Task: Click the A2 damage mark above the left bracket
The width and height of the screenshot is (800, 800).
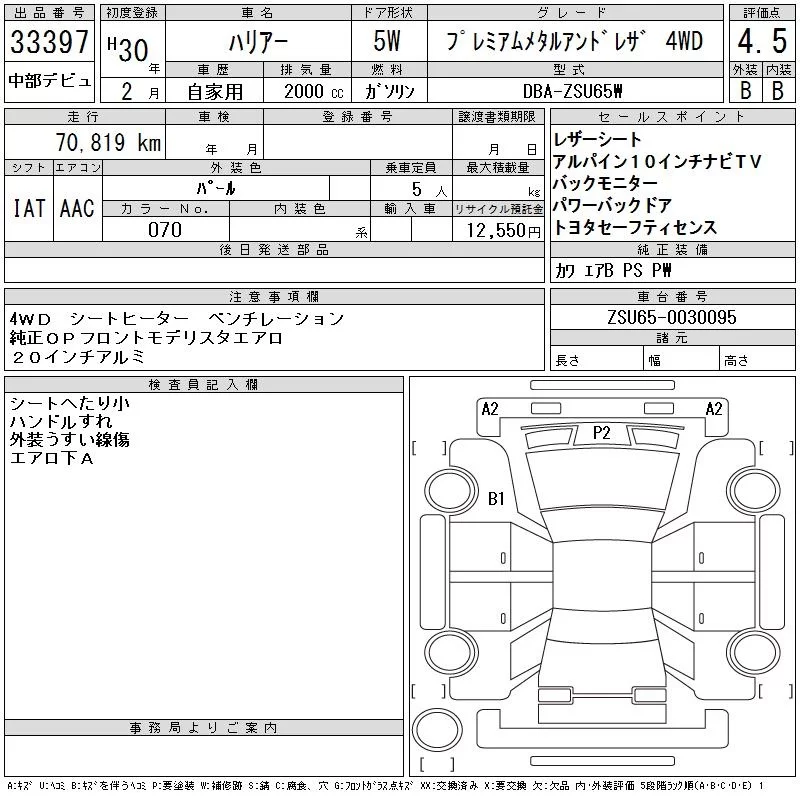Action: [x=489, y=409]
